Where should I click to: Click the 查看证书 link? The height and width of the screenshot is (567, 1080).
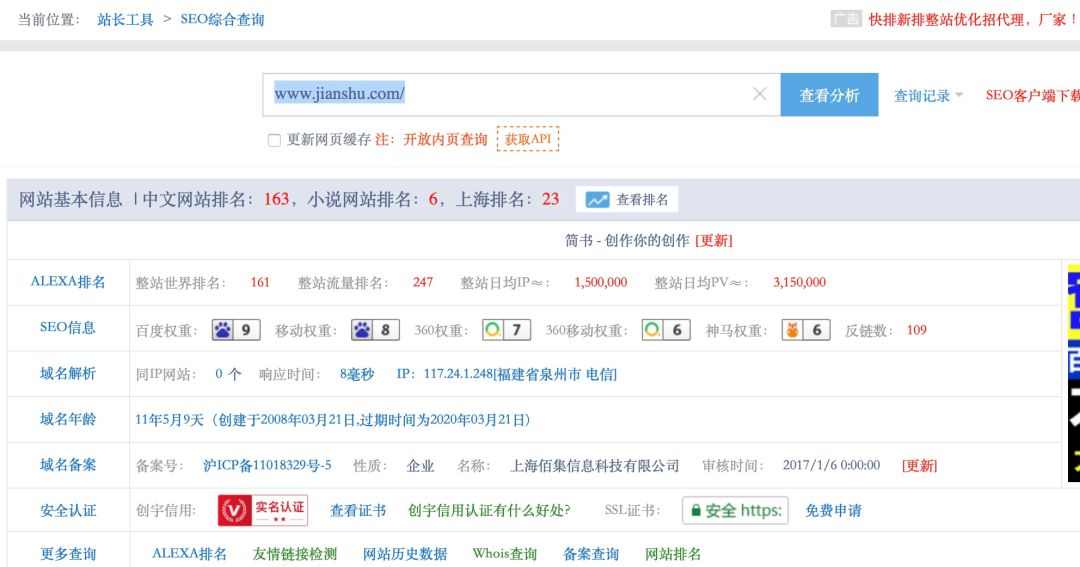(358, 511)
